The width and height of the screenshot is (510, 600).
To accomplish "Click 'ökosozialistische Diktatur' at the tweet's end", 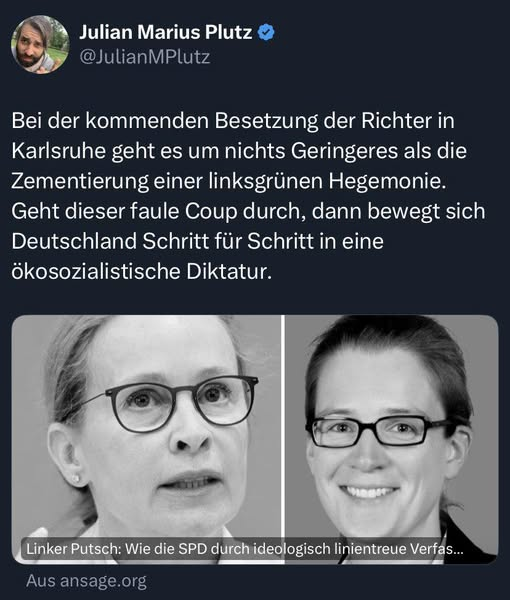I will click(142, 272).
